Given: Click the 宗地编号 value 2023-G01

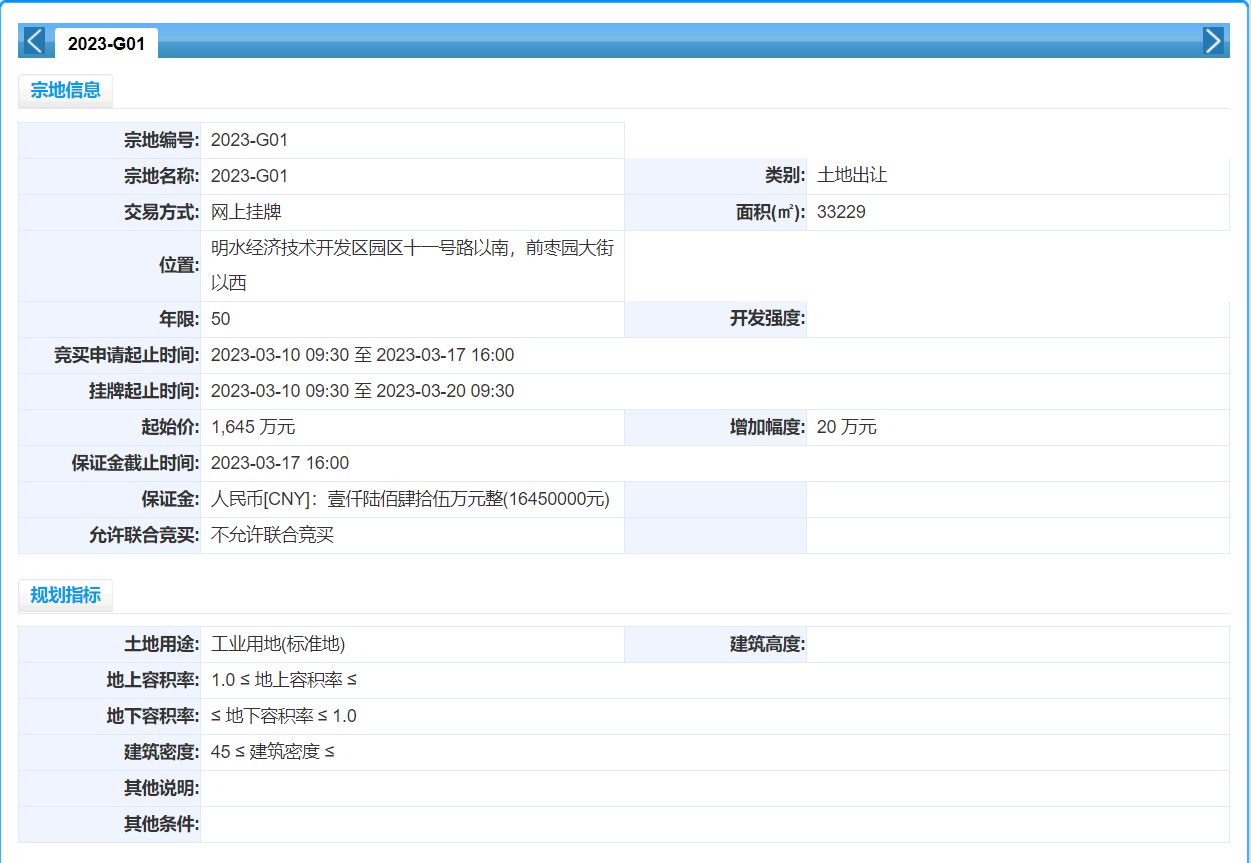Looking at the screenshot, I should pyautogui.click(x=249, y=140).
